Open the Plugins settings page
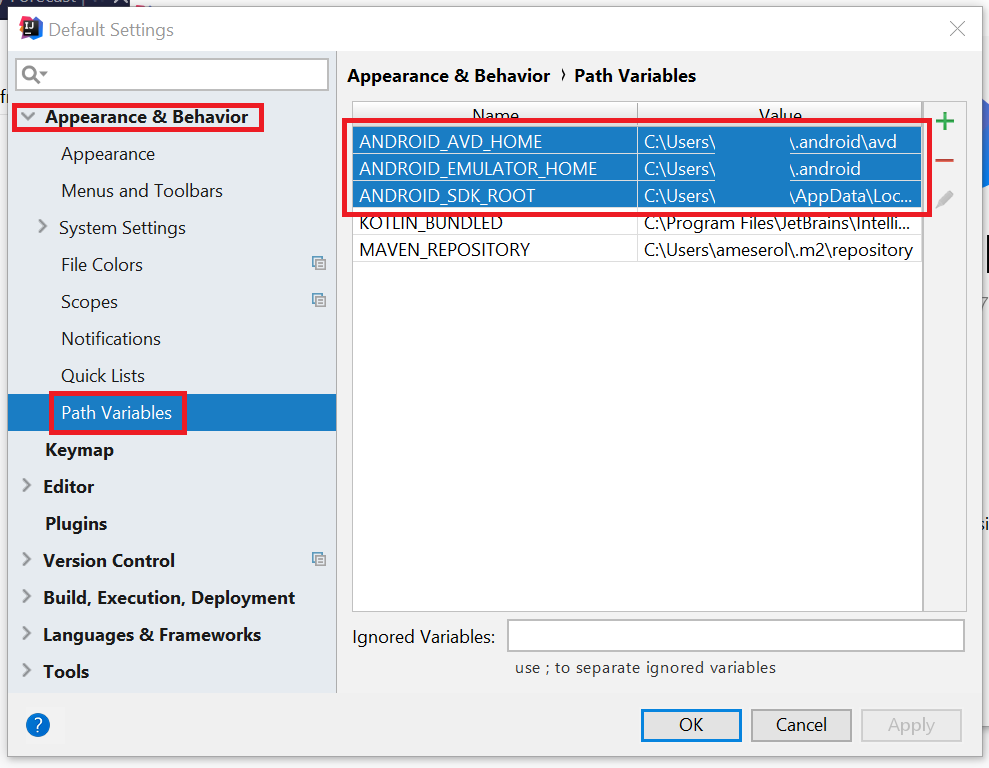The width and height of the screenshot is (989, 768). point(76,524)
